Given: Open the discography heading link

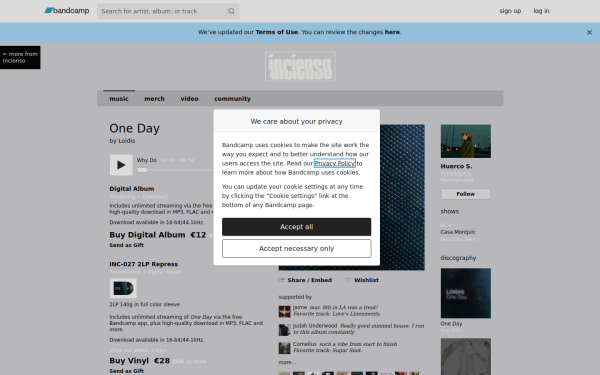Looking at the screenshot, I should [458, 258].
